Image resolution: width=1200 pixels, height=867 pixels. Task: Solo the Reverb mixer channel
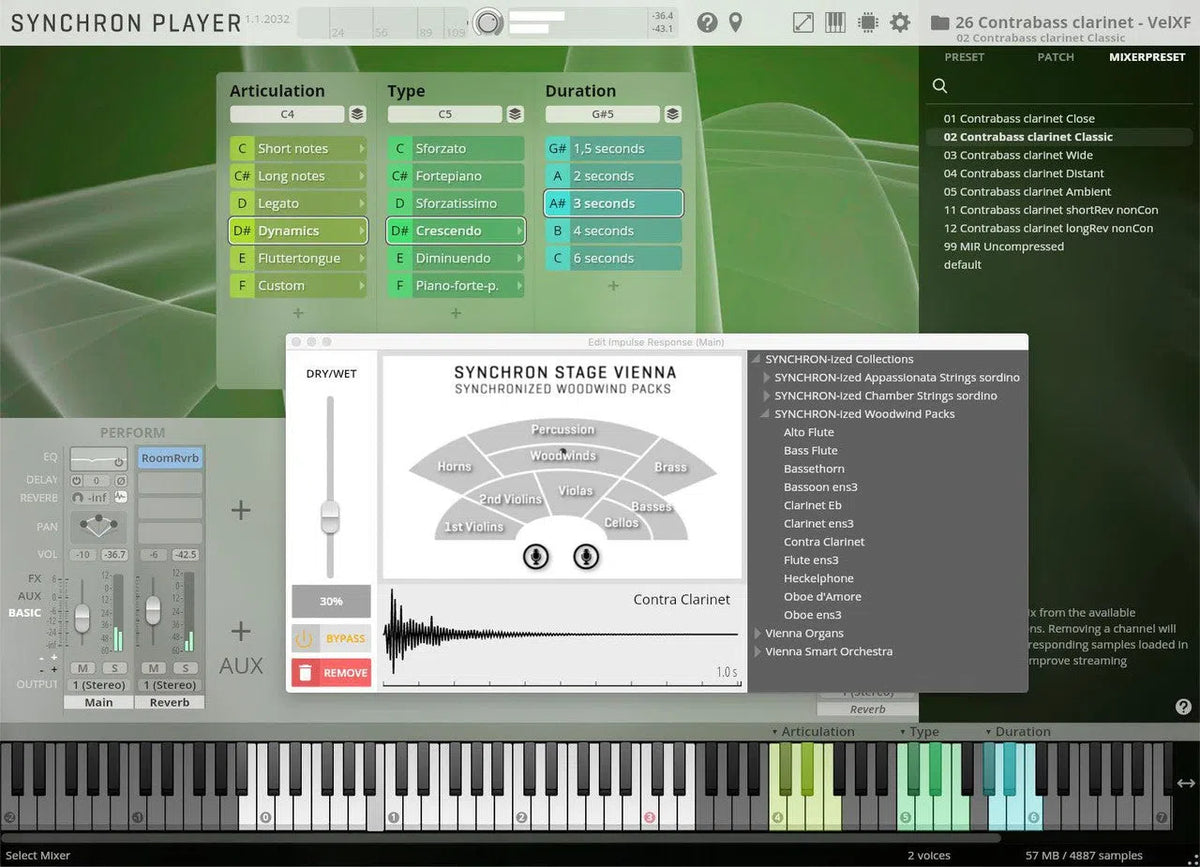tap(183, 668)
